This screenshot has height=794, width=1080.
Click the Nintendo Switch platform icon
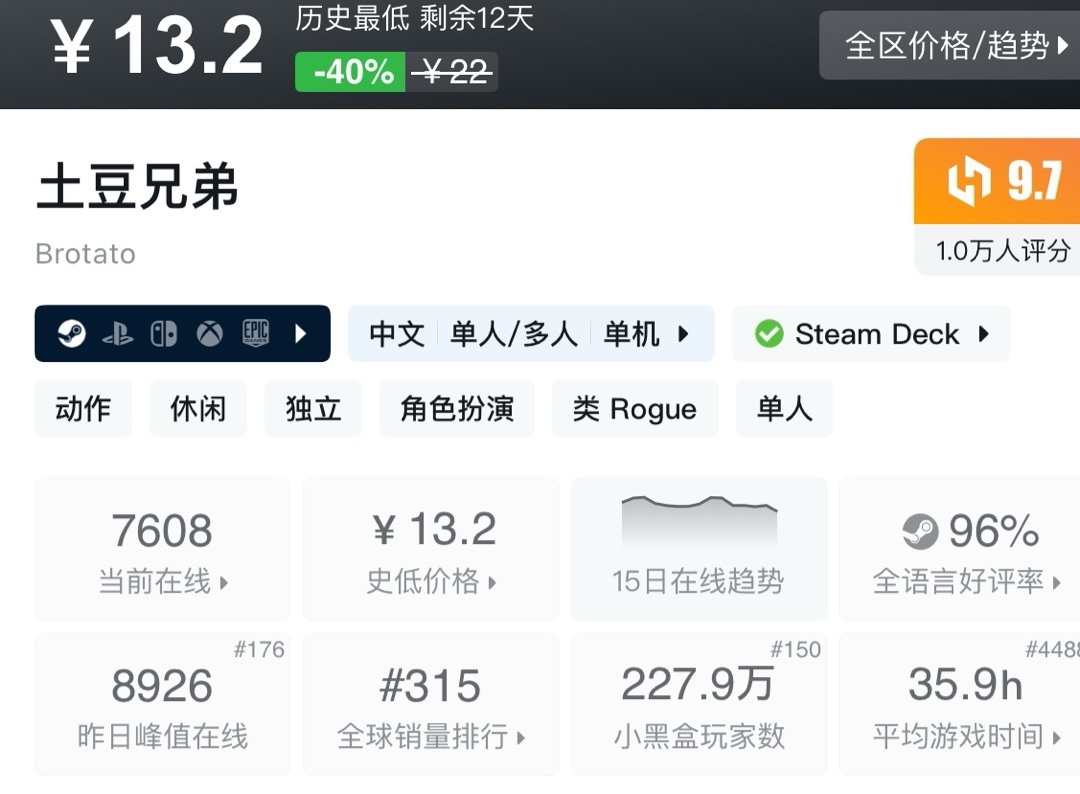click(163, 334)
